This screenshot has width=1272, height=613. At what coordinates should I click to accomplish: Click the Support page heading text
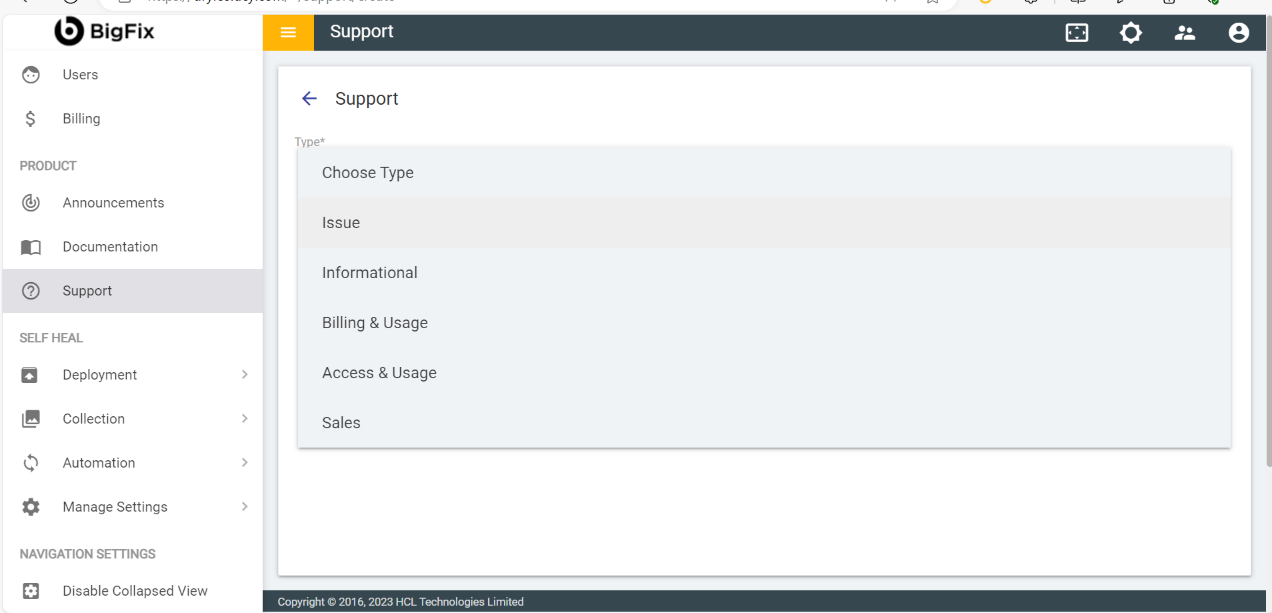pos(367,99)
